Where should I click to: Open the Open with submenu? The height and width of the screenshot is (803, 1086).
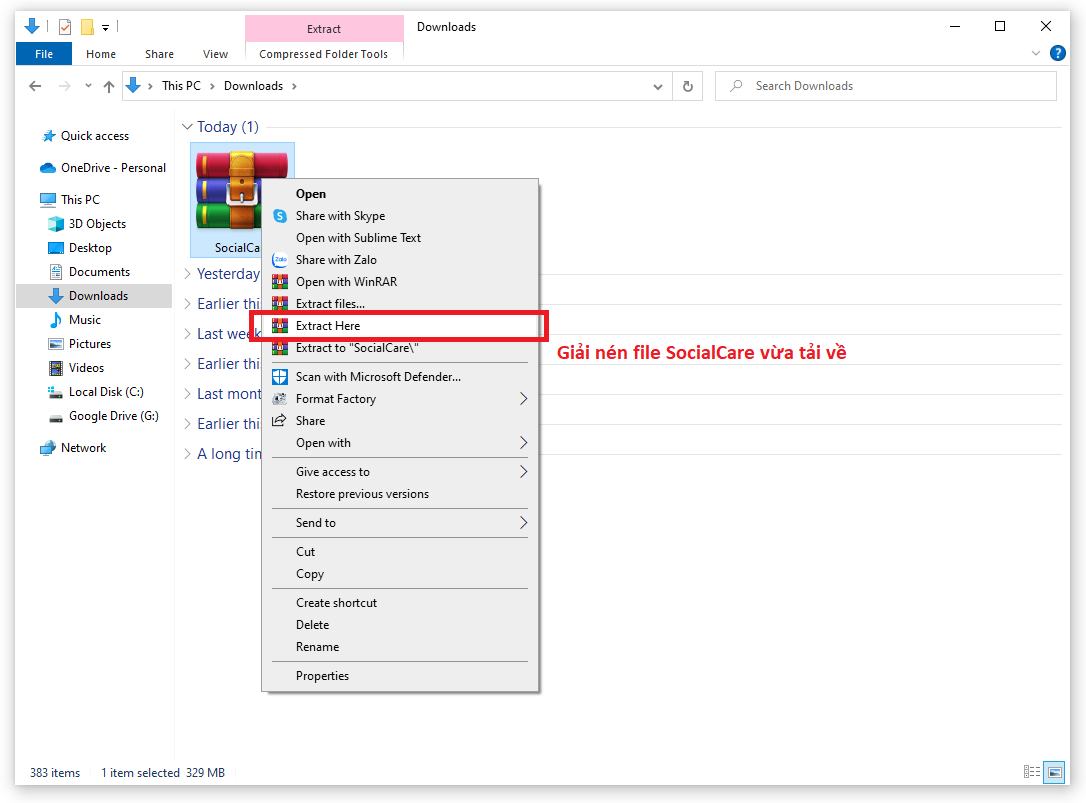pos(400,443)
